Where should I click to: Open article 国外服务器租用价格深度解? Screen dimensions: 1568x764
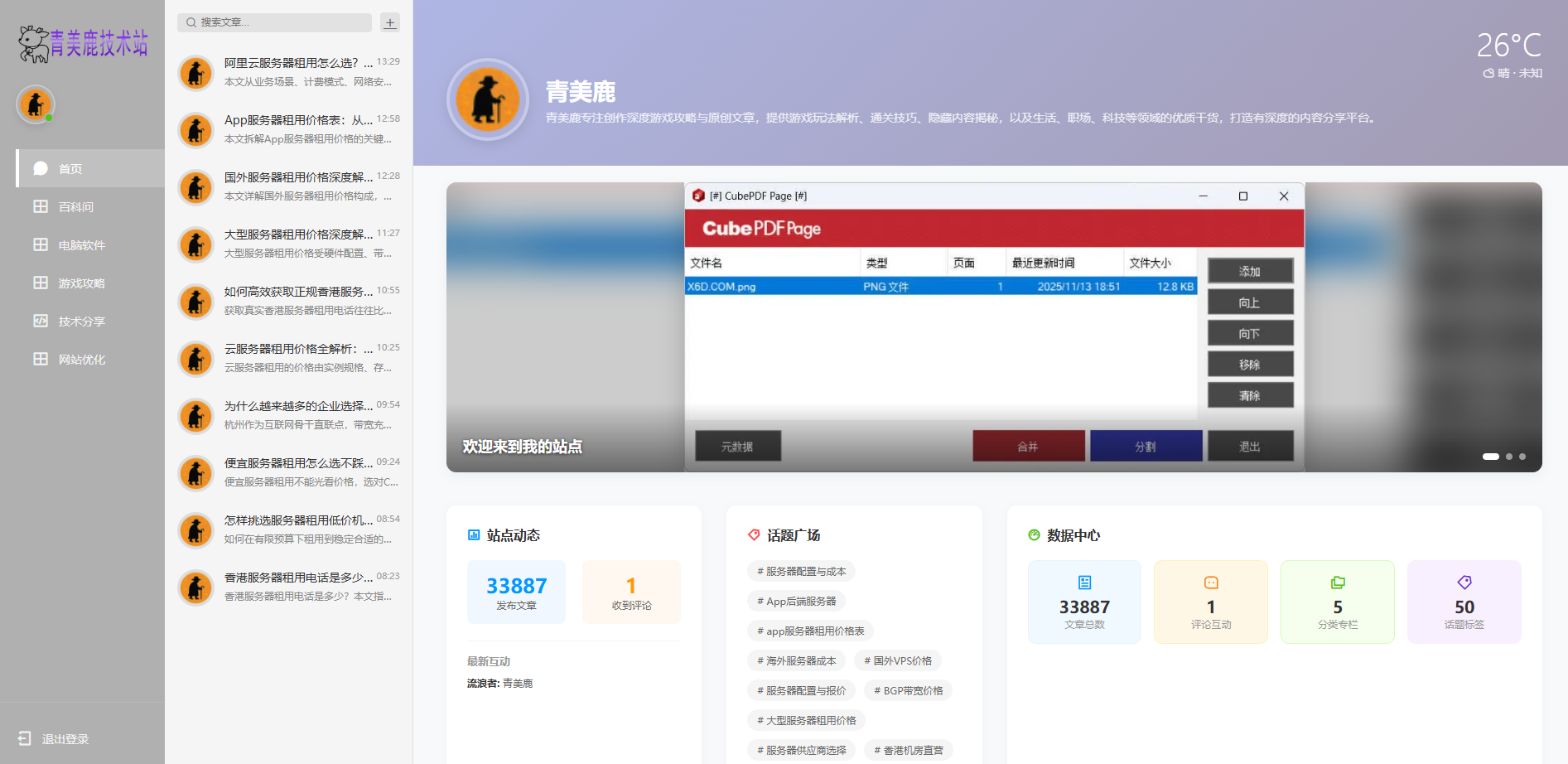tap(288, 186)
